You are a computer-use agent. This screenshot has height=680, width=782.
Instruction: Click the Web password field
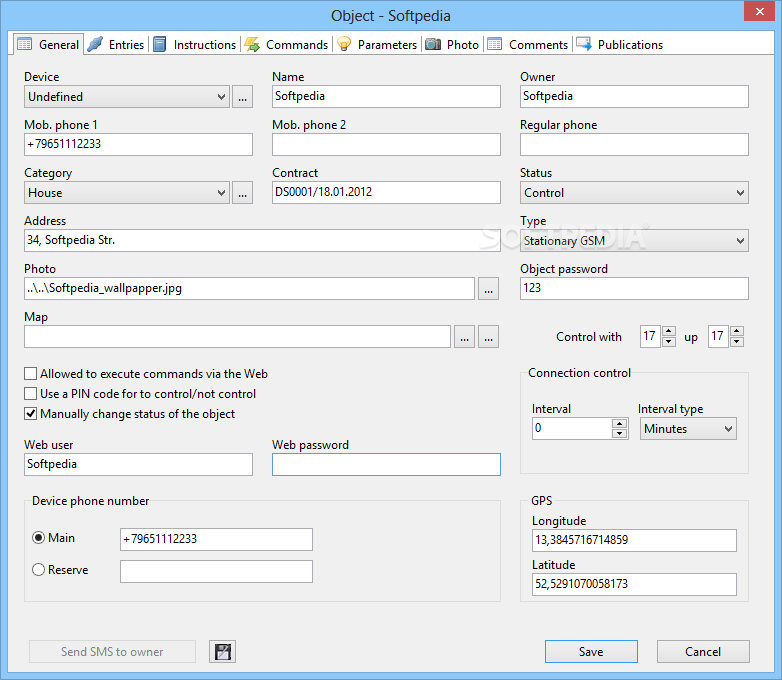386,464
